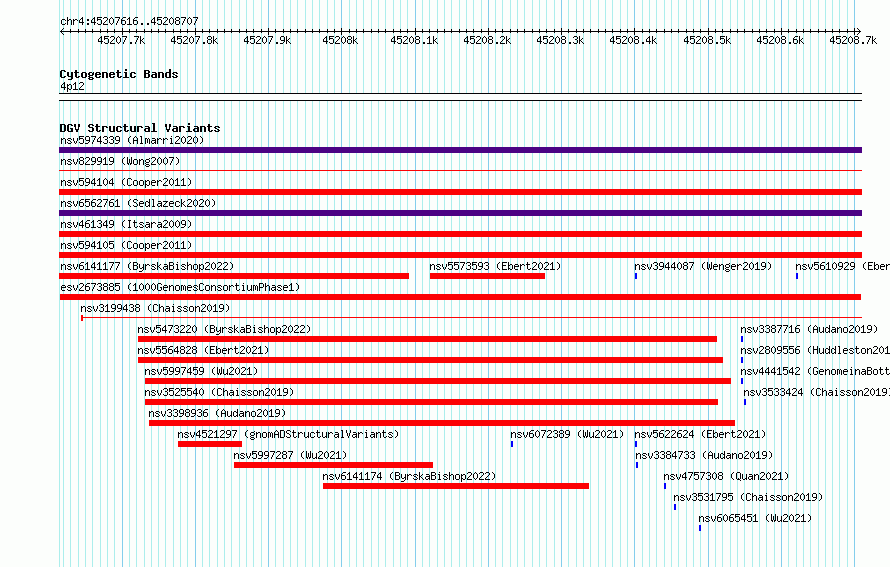Screen dimensions: 890x567
Task: Click nsv3384733 (Audano2019) label
Action: coord(704,455)
